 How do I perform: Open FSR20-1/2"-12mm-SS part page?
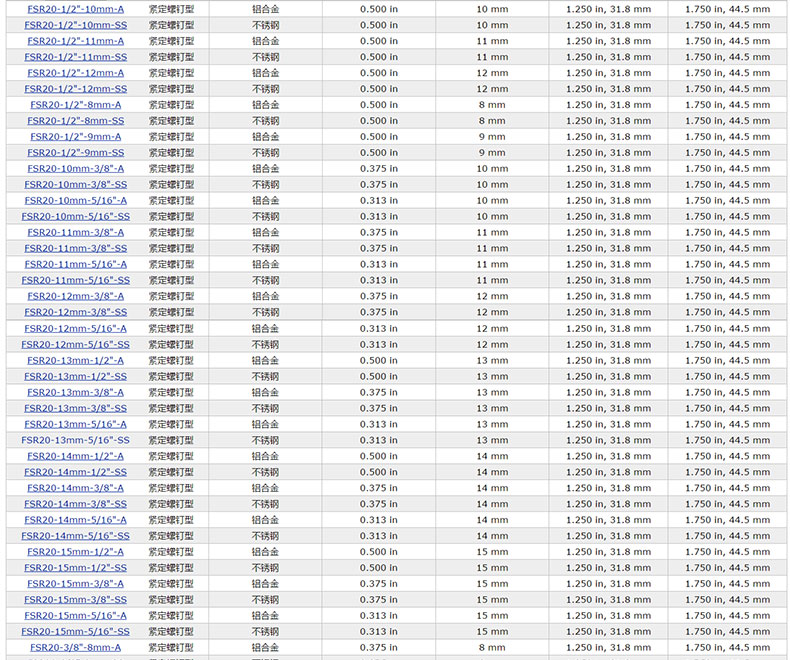[75, 89]
